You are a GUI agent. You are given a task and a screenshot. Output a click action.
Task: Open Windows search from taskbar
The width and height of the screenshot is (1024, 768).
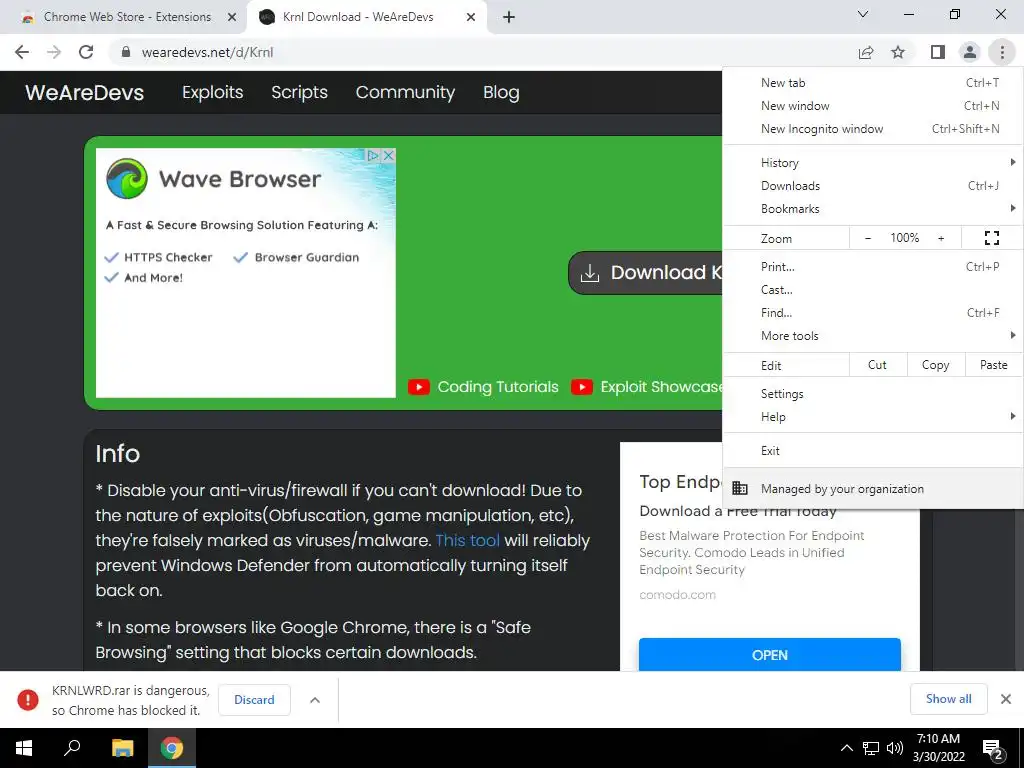click(72, 748)
